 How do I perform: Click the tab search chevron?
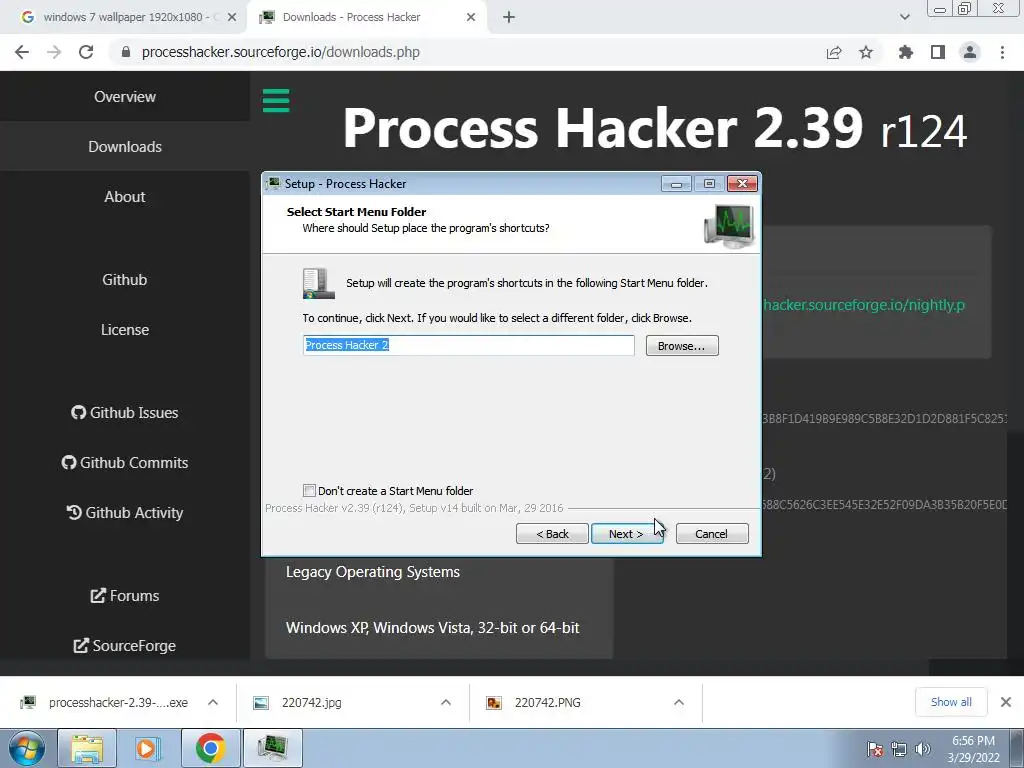pyautogui.click(x=904, y=17)
